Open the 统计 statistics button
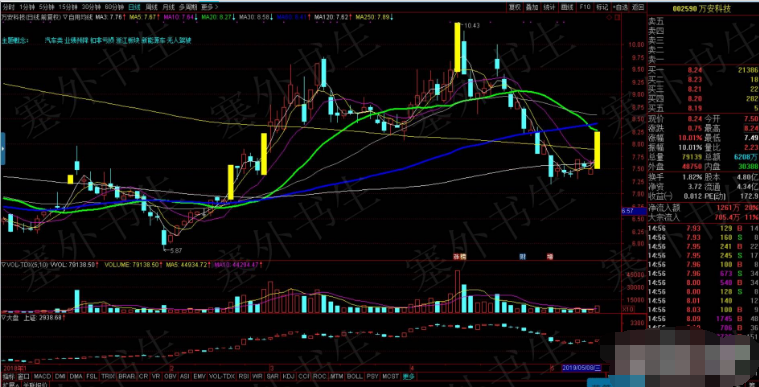The width and height of the screenshot is (759, 387). pyautogui.click(x=549, y=7)
